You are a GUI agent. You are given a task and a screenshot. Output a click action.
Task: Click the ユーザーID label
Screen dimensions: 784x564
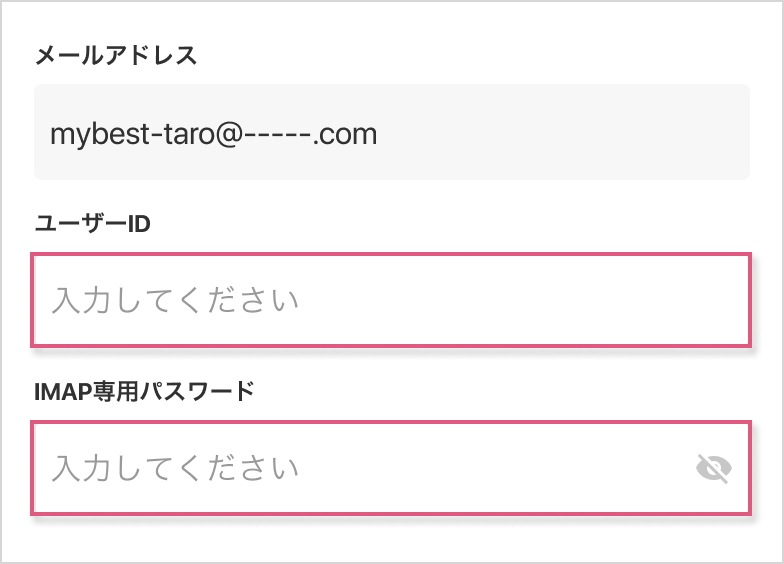(x=92, y=224)
